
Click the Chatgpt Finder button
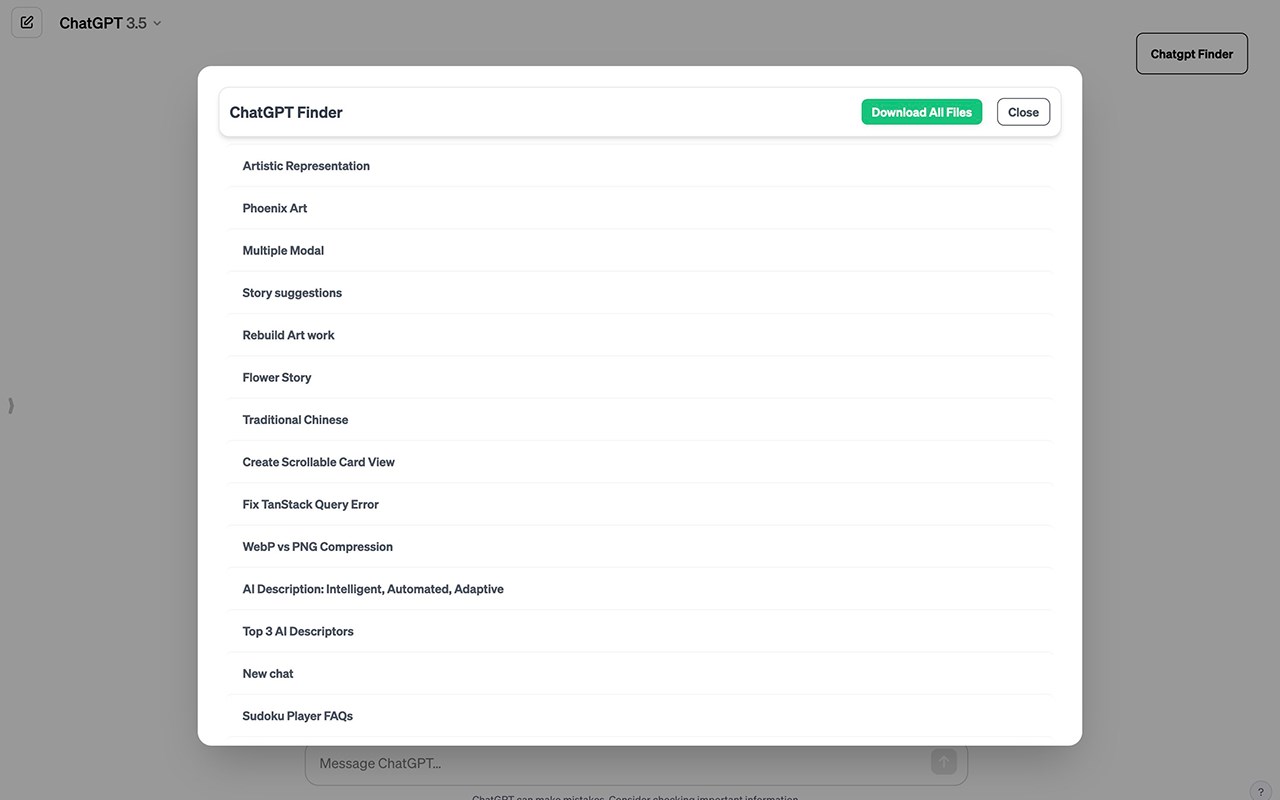1191,54
